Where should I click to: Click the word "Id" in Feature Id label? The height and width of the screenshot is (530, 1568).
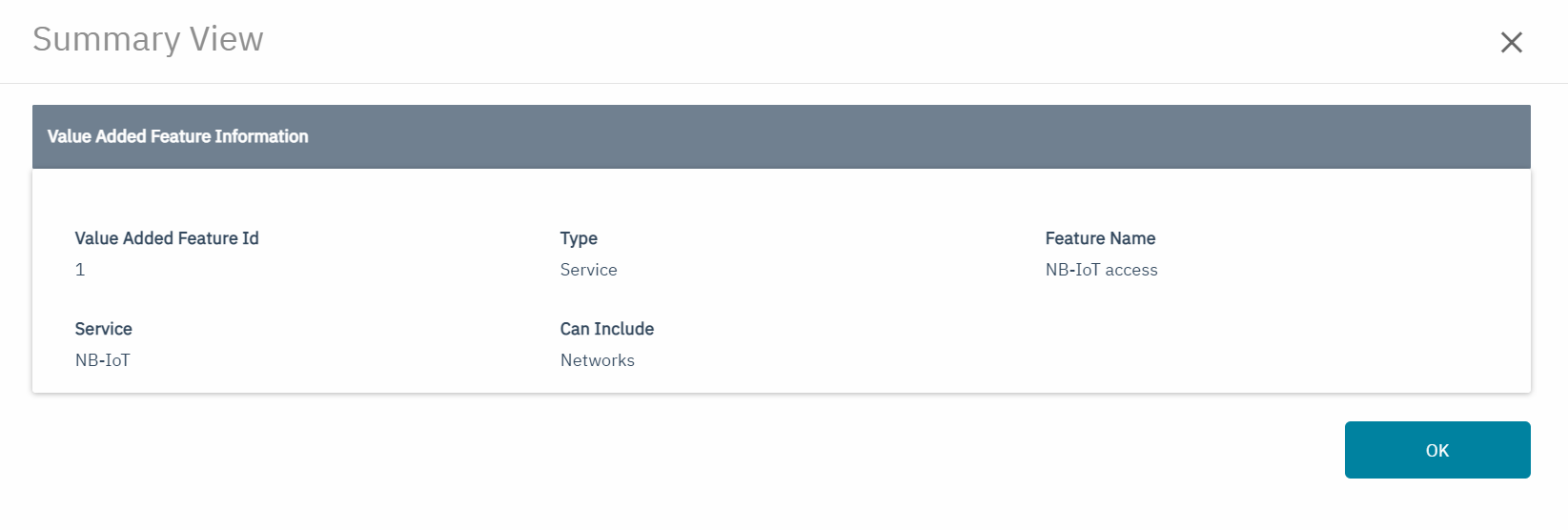click(x=250, y=238)
